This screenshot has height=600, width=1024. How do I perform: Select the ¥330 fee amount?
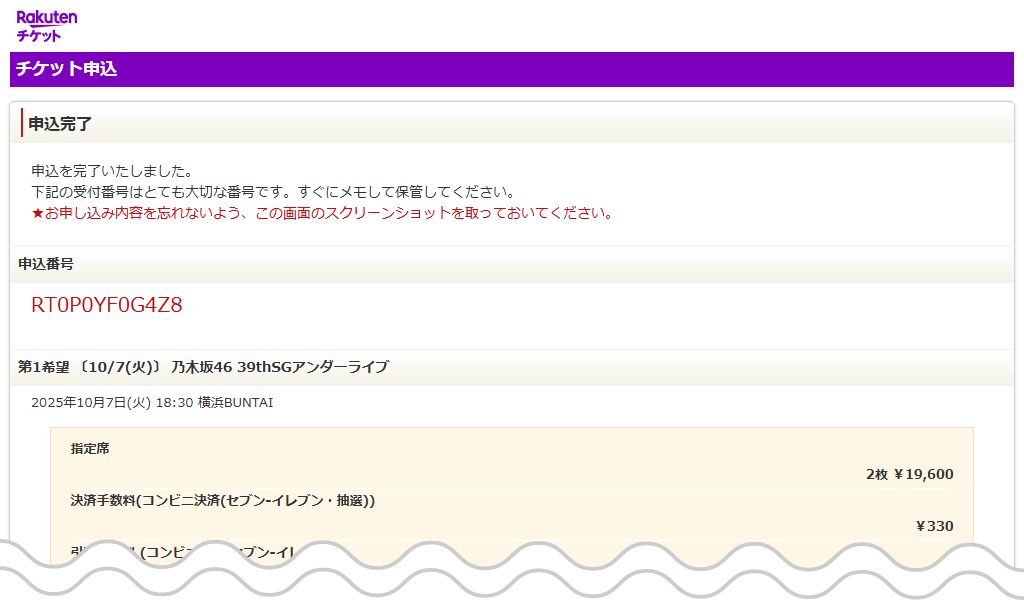[x=937, y=525]
